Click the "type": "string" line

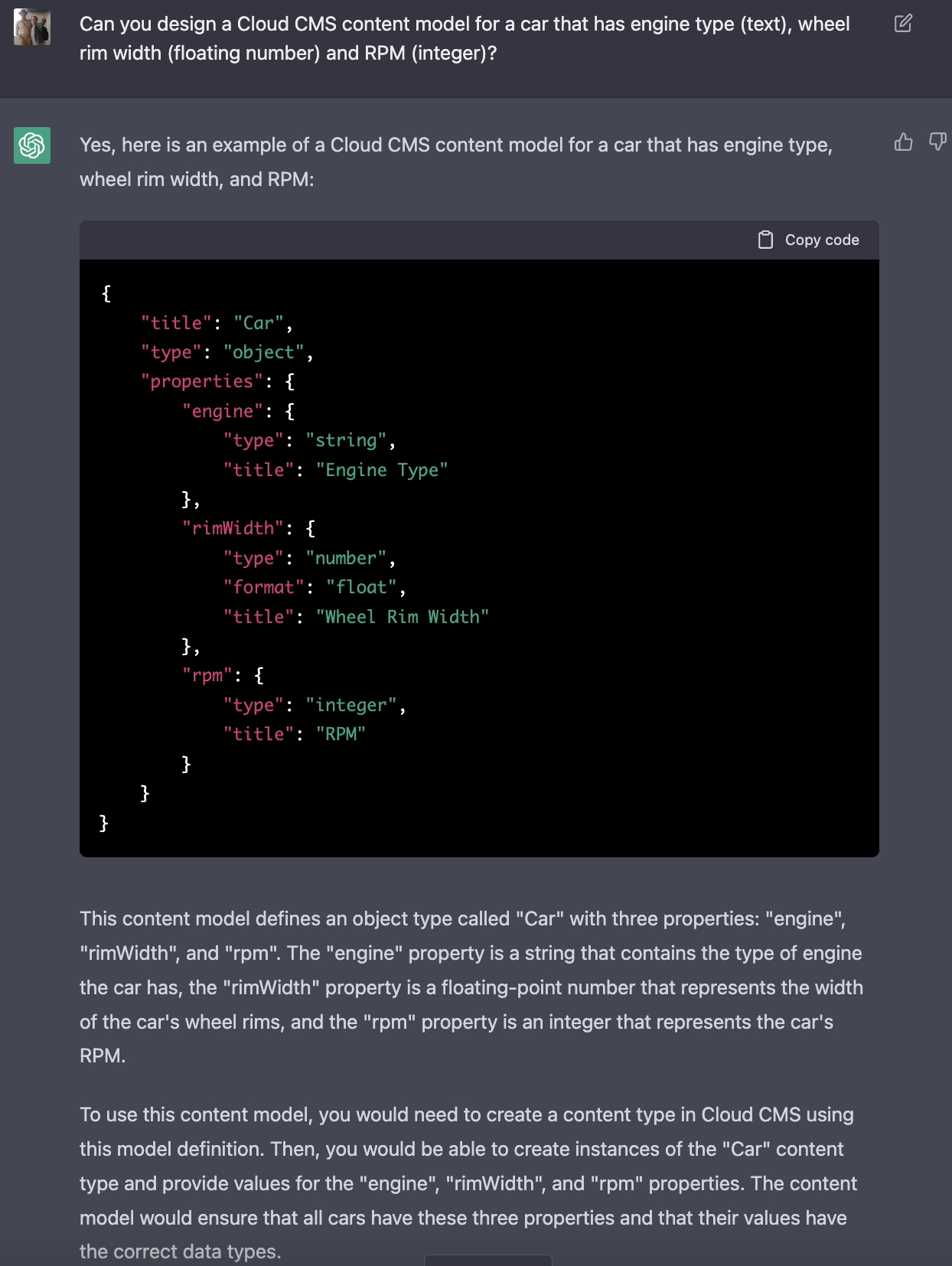pos(309,440)
